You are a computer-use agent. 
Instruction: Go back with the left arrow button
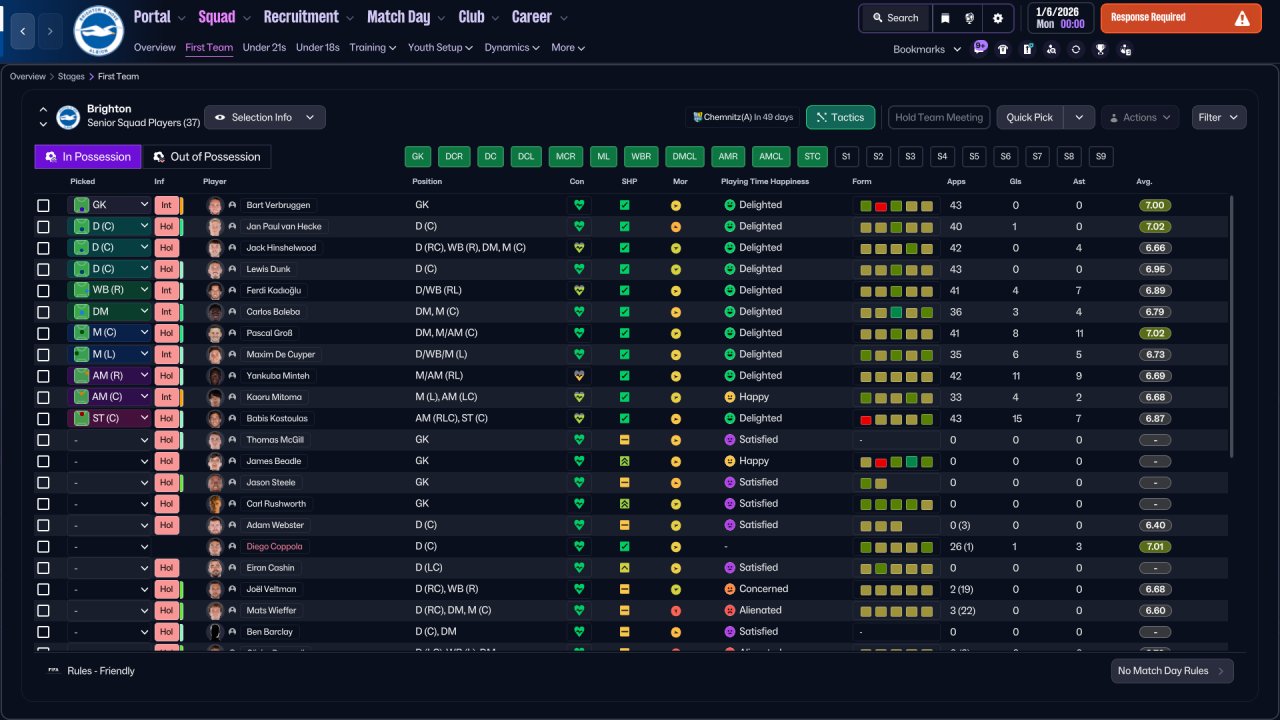point(23,31)
